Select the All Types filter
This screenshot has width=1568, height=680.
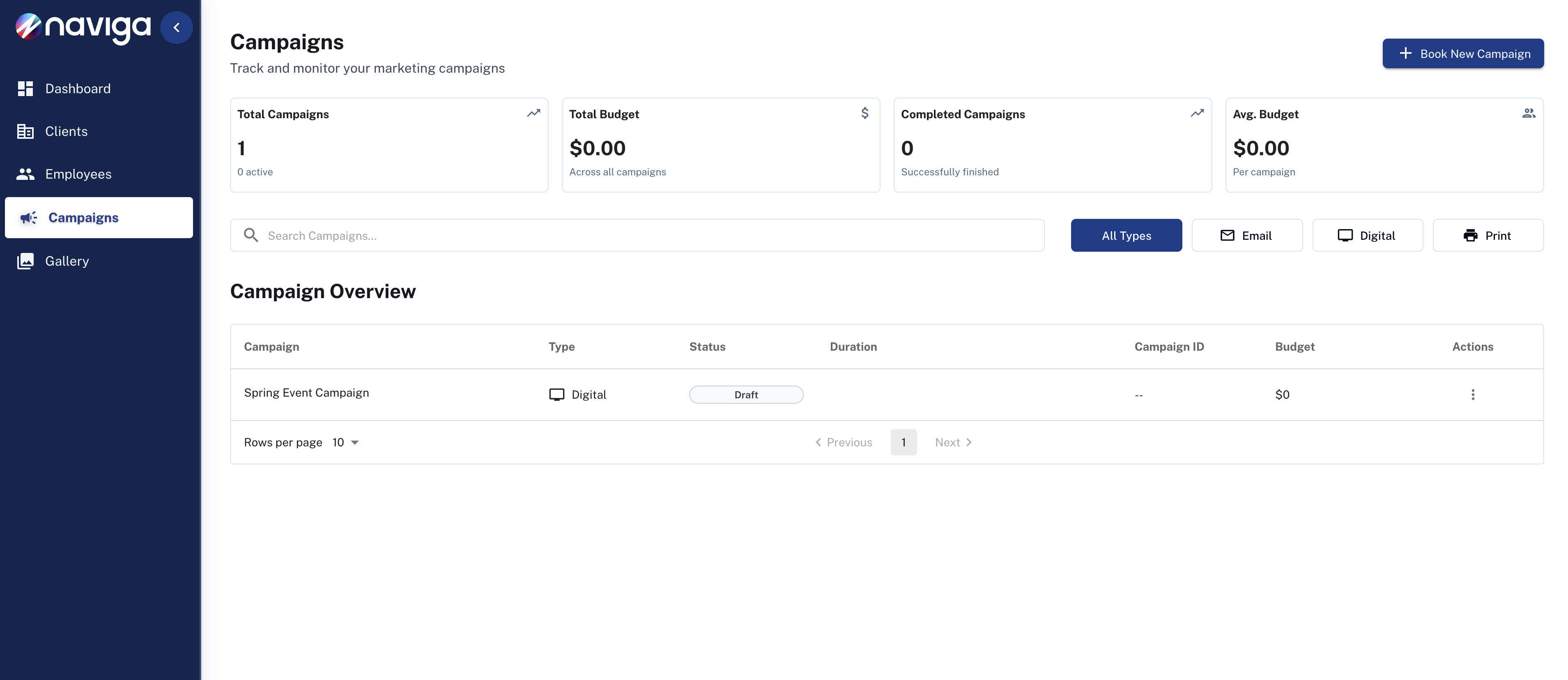[x=1126, y=236]
